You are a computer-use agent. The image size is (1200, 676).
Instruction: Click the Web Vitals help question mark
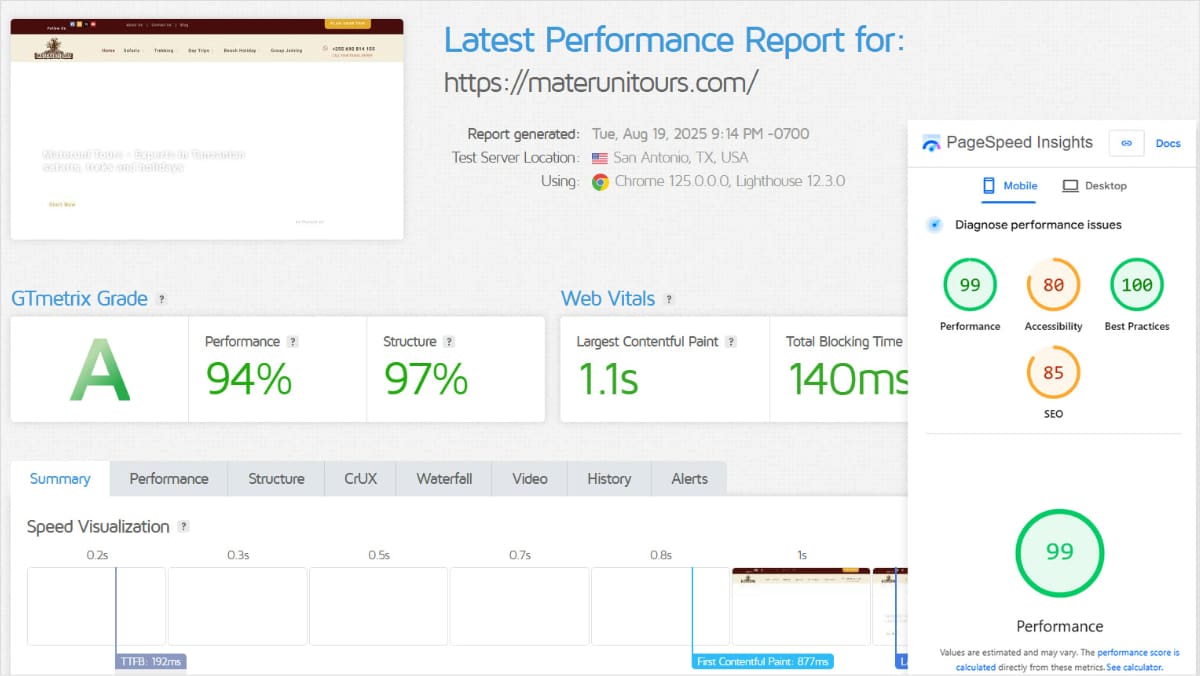pyautogui.click(x=669, y=299)
